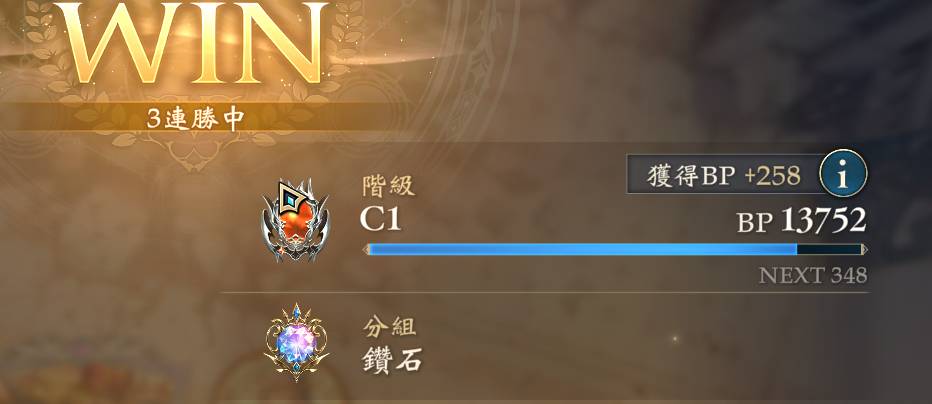This screenshot has height=404, width=932.
Task: Click the 階級 heading
Action: 388,187
